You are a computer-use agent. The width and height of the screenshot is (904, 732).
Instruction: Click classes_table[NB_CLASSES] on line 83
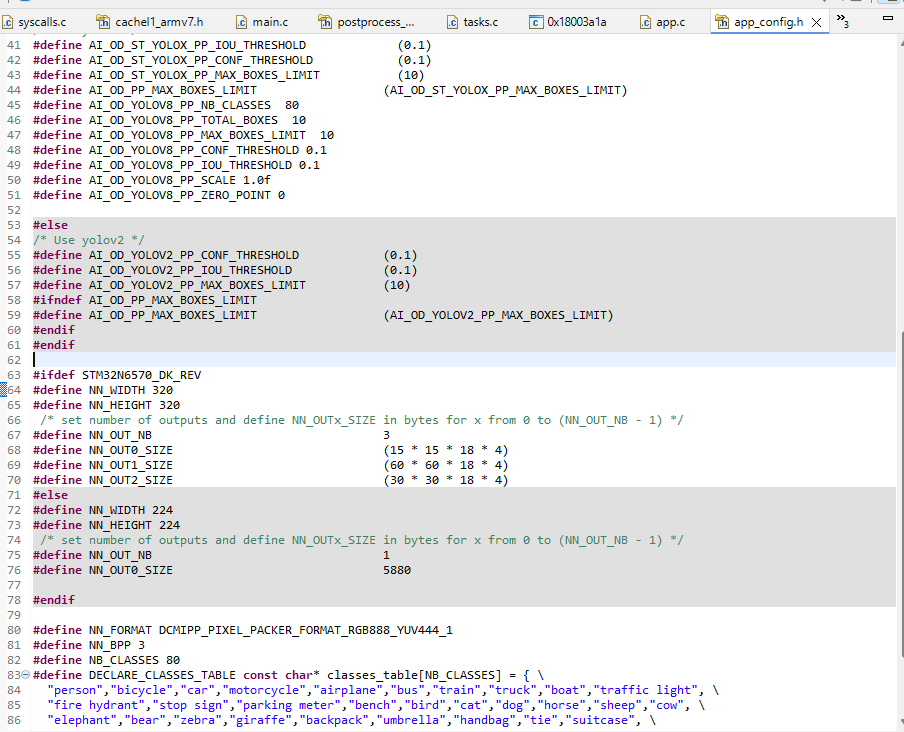(x=414, y=675)
